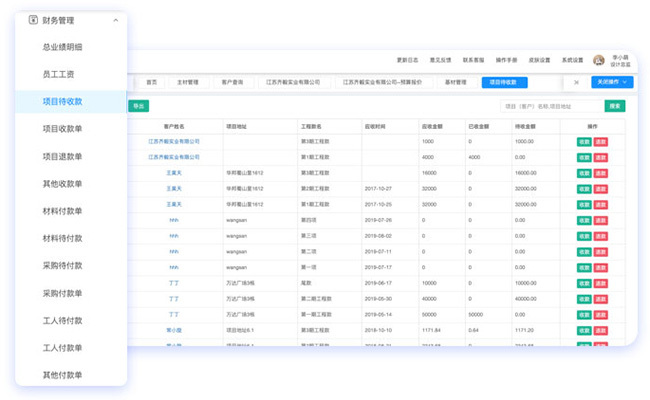The image size is (650, 400).
Task: Open 系统设置 in the top bar
Action: tap(571, 61)
